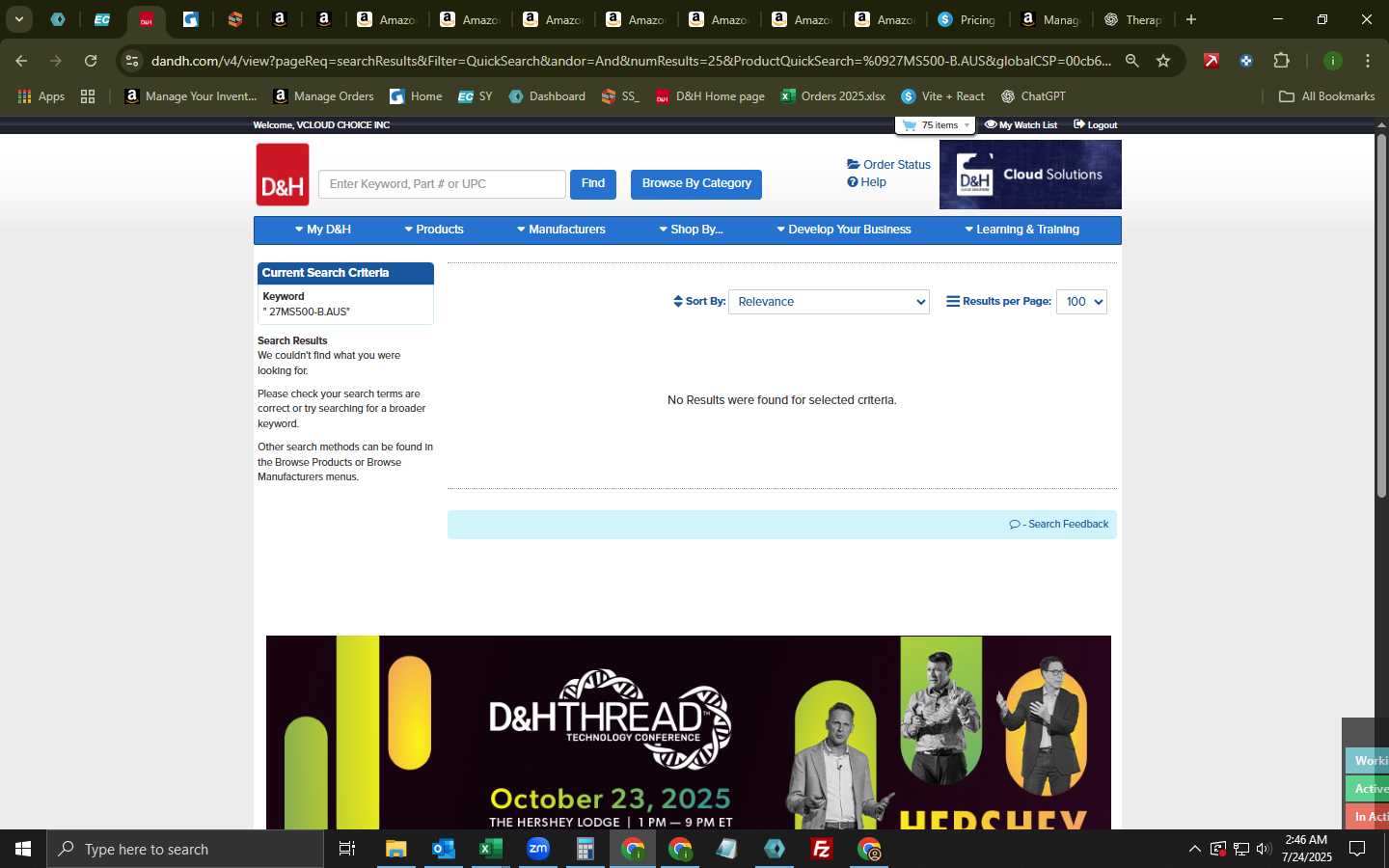Image resolution: width=1389 pixels, height=868 pixels.
Task: Open the Manage Your Invent... bookmark
Action: click(191, 96)
